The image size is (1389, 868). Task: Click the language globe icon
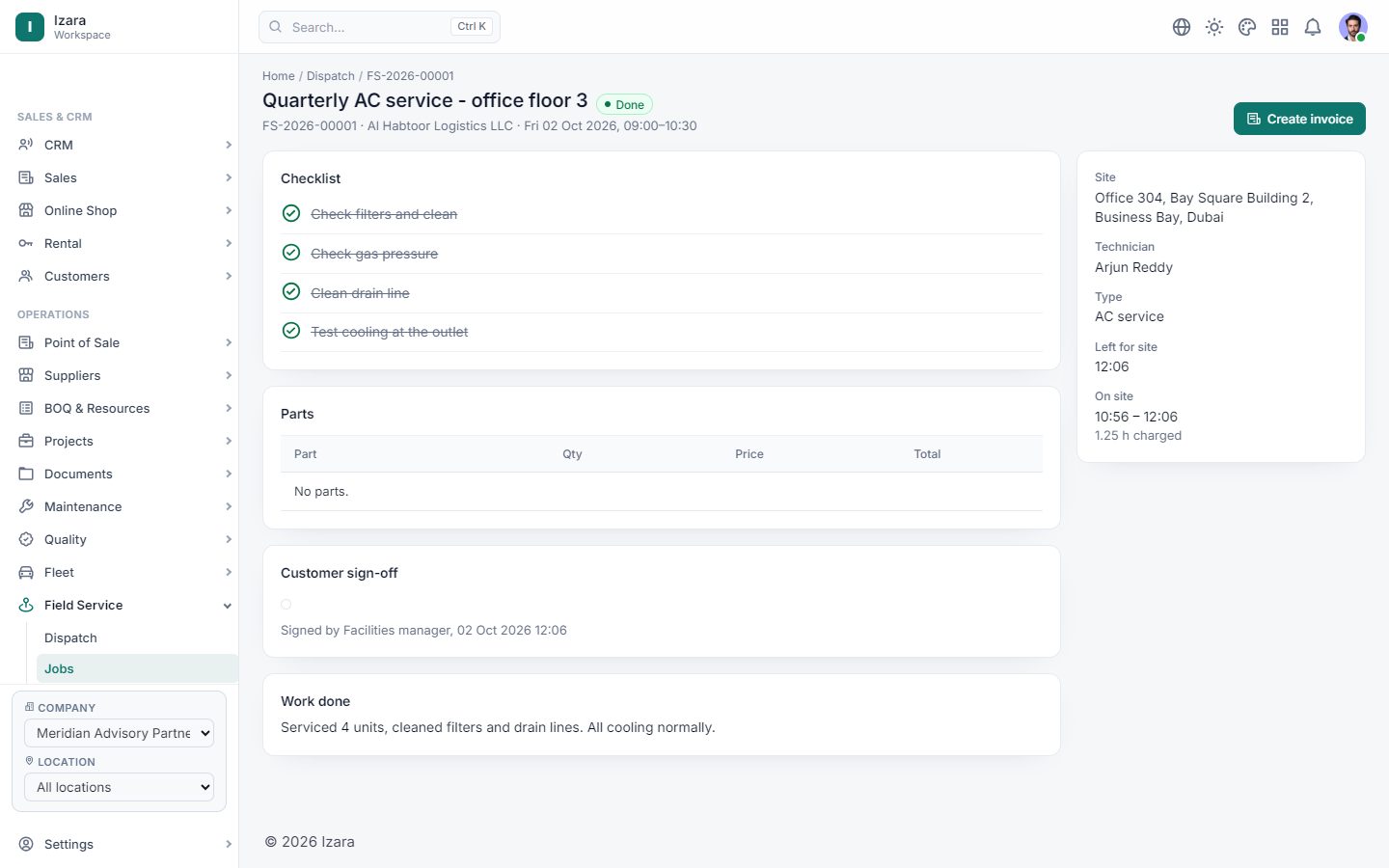pos(1182,27)
